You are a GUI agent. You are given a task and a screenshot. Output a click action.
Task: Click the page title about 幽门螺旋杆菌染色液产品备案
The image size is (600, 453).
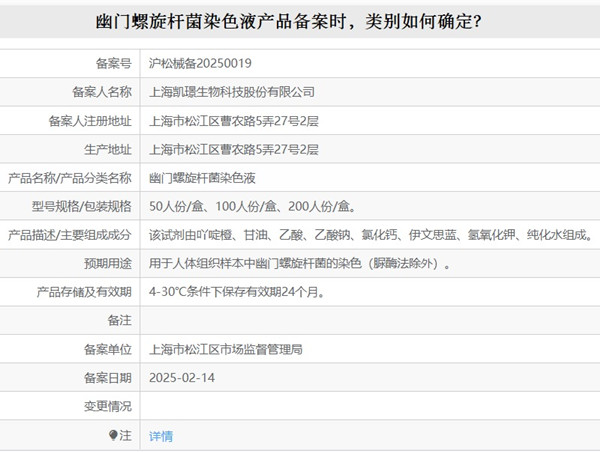(x=288, y=21)
